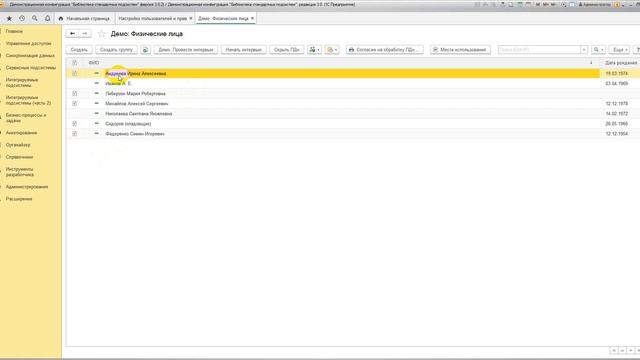The width and height of the screenshot is (640, 360).
Task: Click the calculator icon in title bar
Action: [520, 4]
